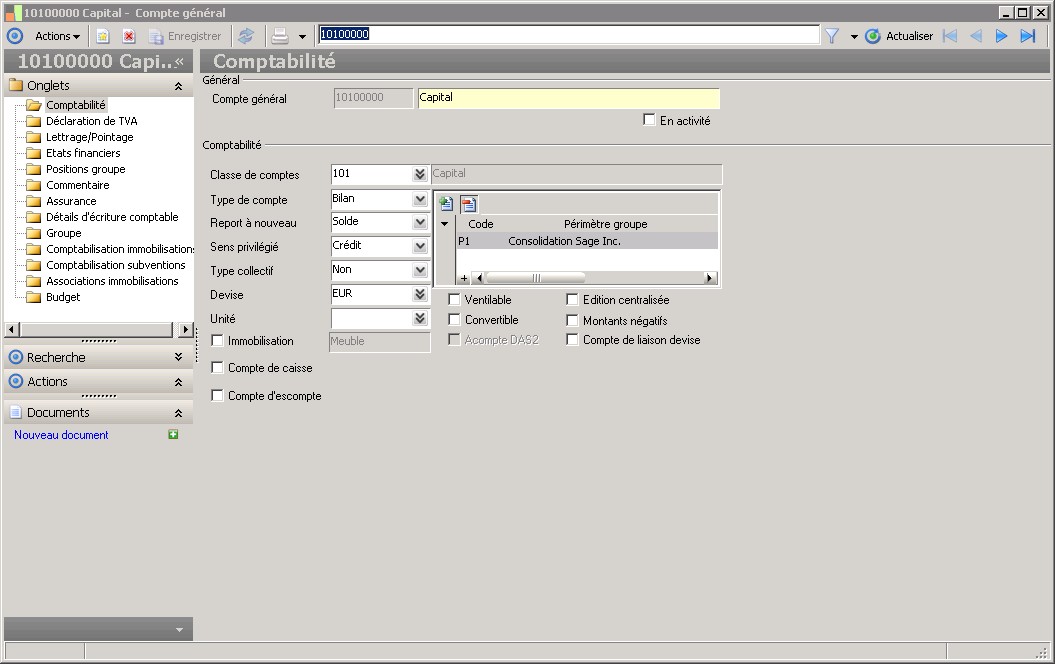Screen dimensions: 1055x664
Task: Click the red delete record icon
Action: pos(129,36)
